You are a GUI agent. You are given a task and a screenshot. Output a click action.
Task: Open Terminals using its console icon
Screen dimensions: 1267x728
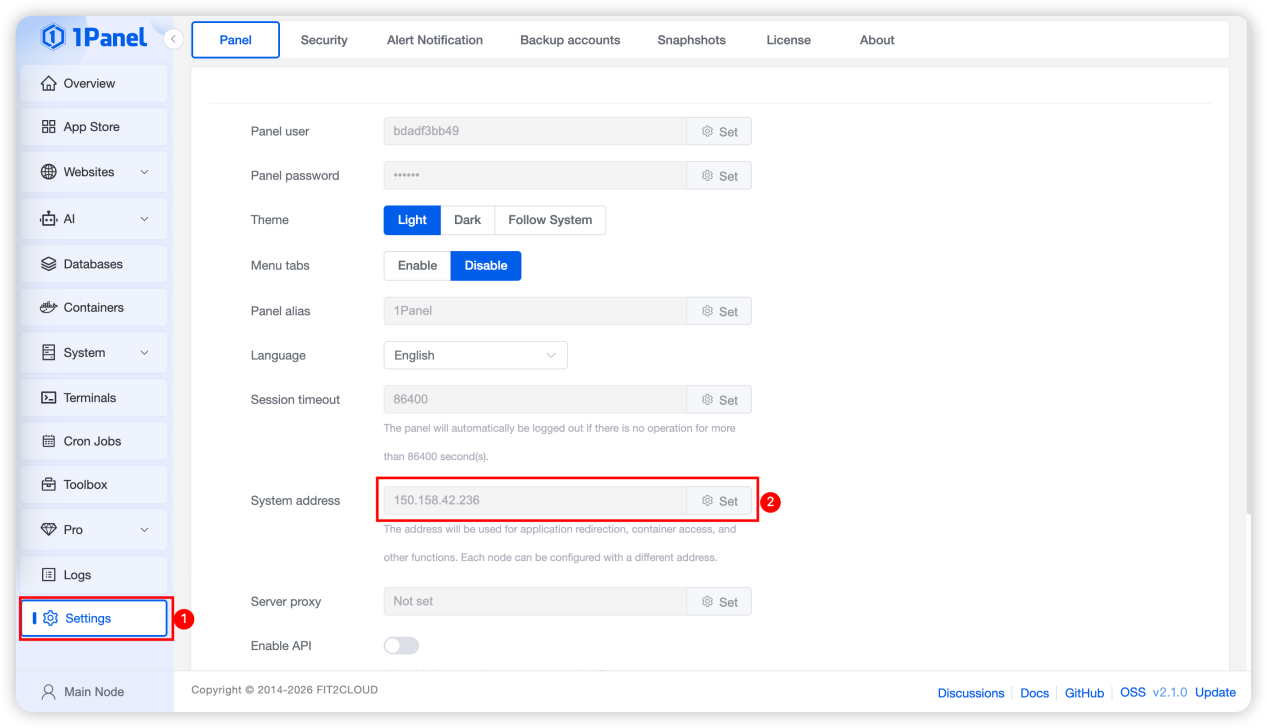coord(48,397)
